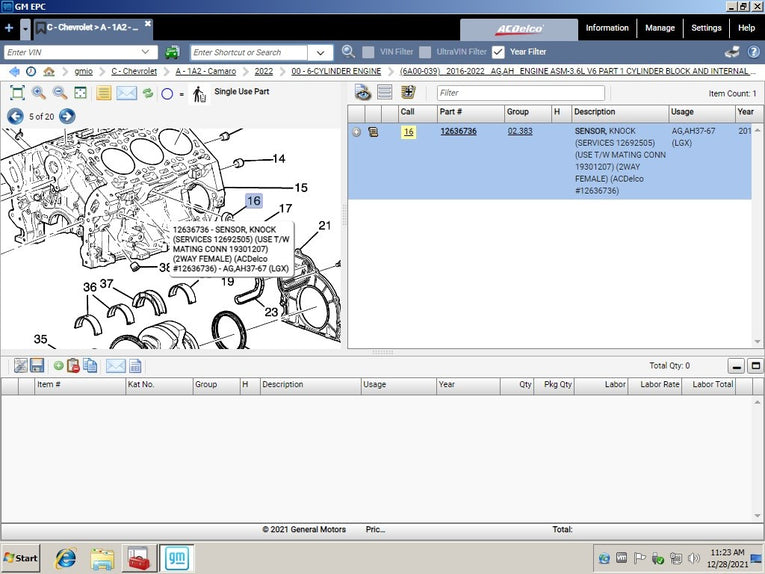Click the fit-to-window icon above the diagram

coord(17,93)
